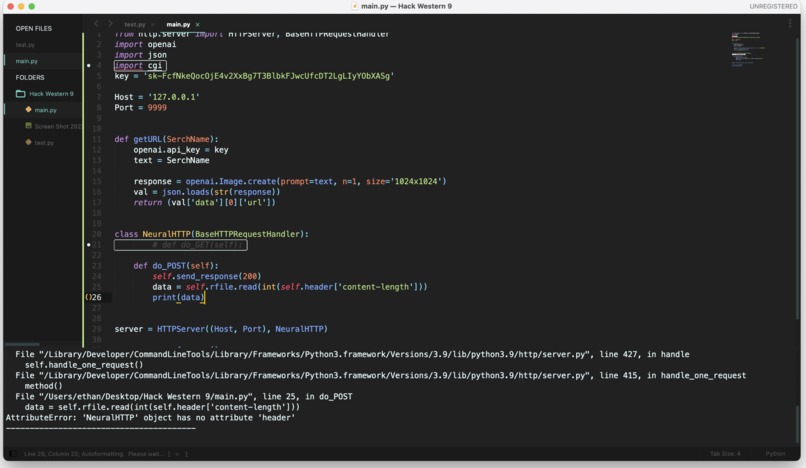The height and width of the screenshot is (468, 806).
Task: Place the cursor on 'import cgi' line
Action: 138,65
